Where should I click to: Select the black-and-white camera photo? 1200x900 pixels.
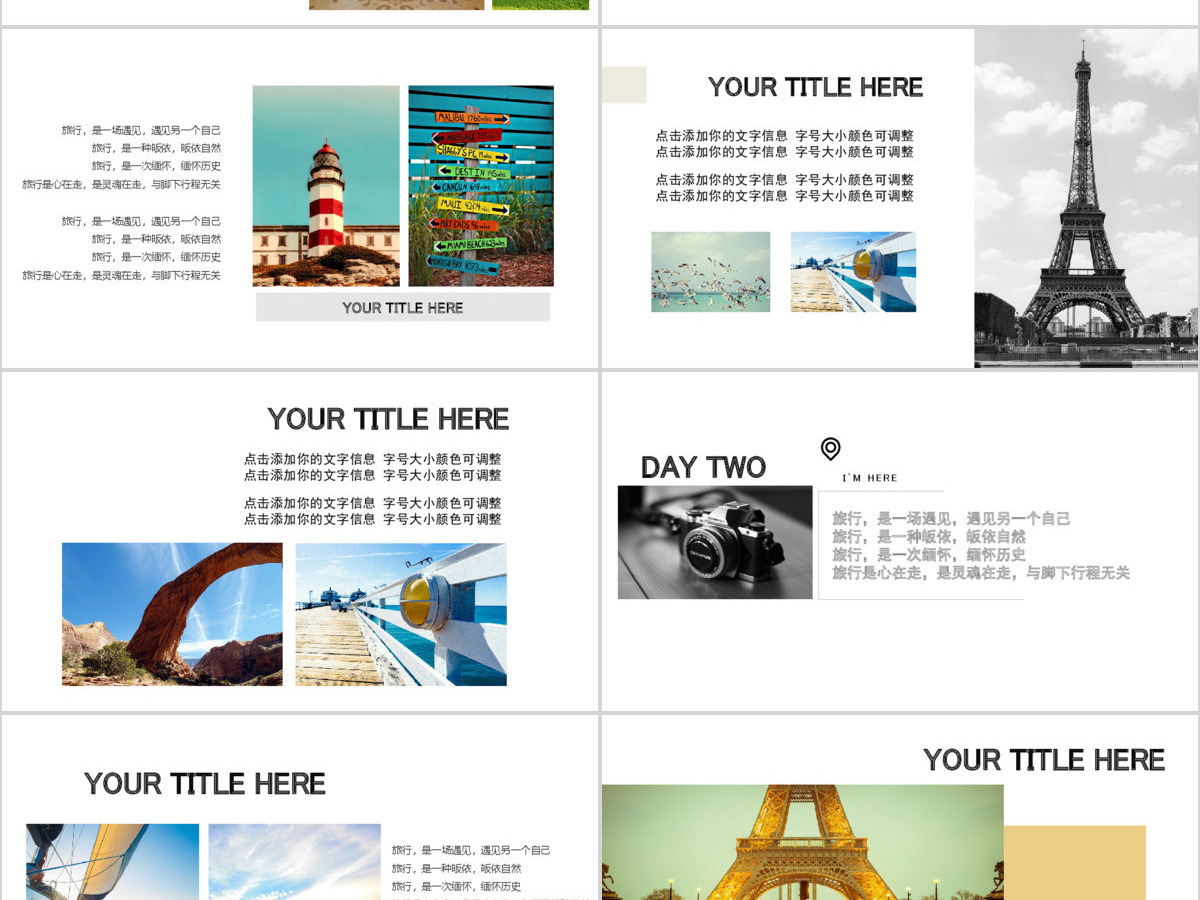[715, 542]
